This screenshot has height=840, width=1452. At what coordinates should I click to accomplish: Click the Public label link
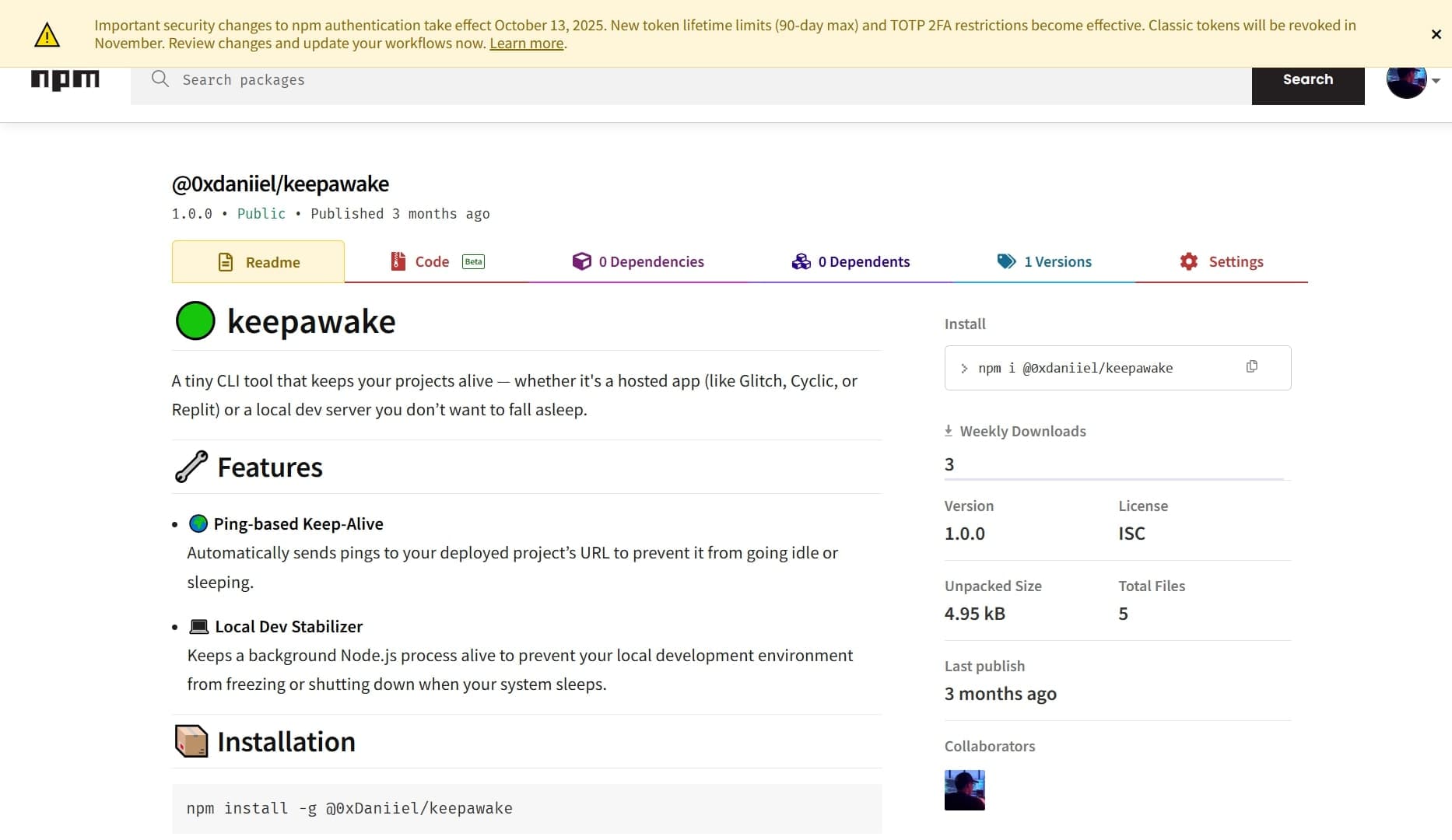click(x=261, y=214)
